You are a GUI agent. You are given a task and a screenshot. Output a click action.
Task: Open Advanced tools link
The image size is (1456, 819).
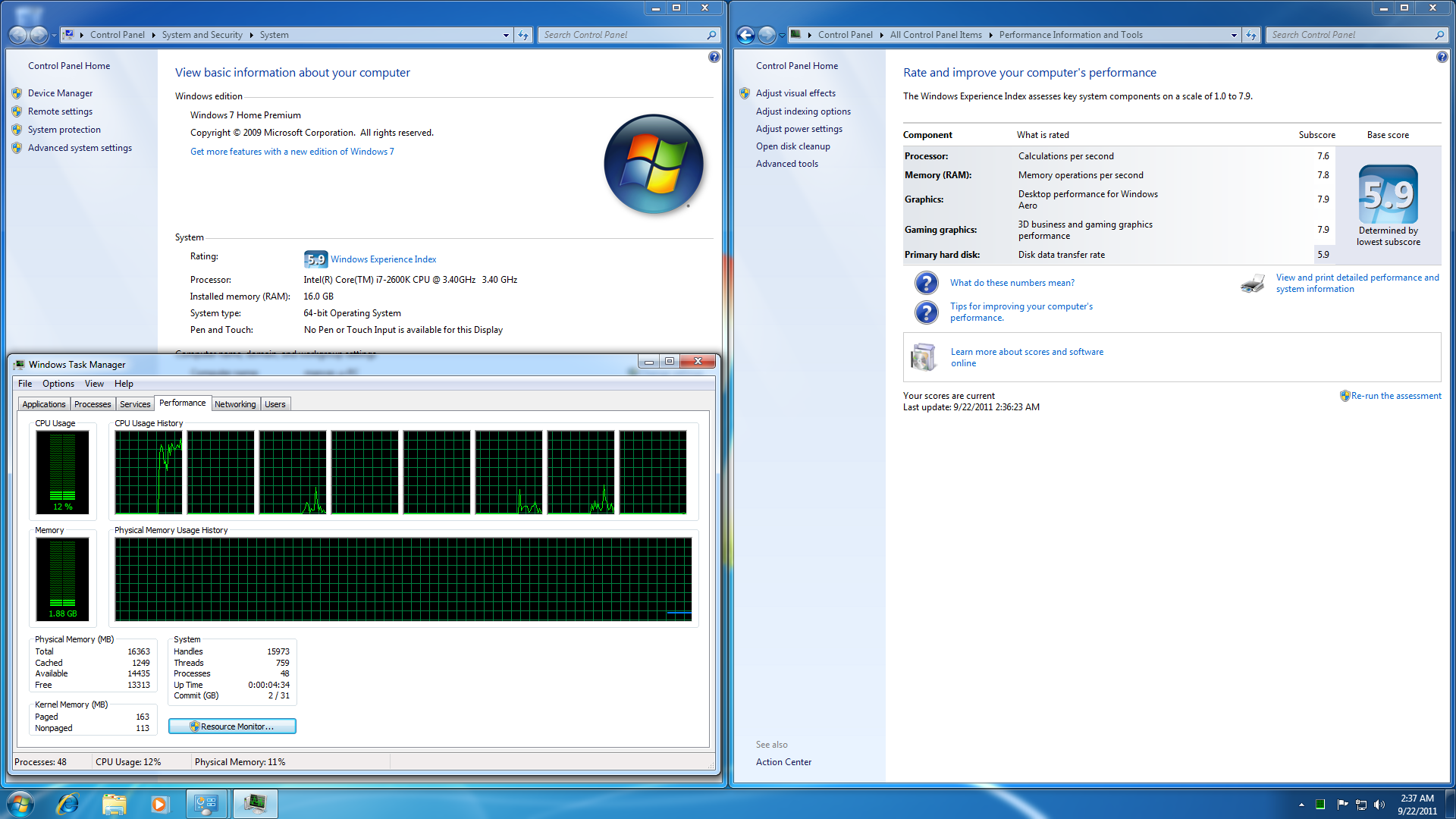click(x=787, y=164)
